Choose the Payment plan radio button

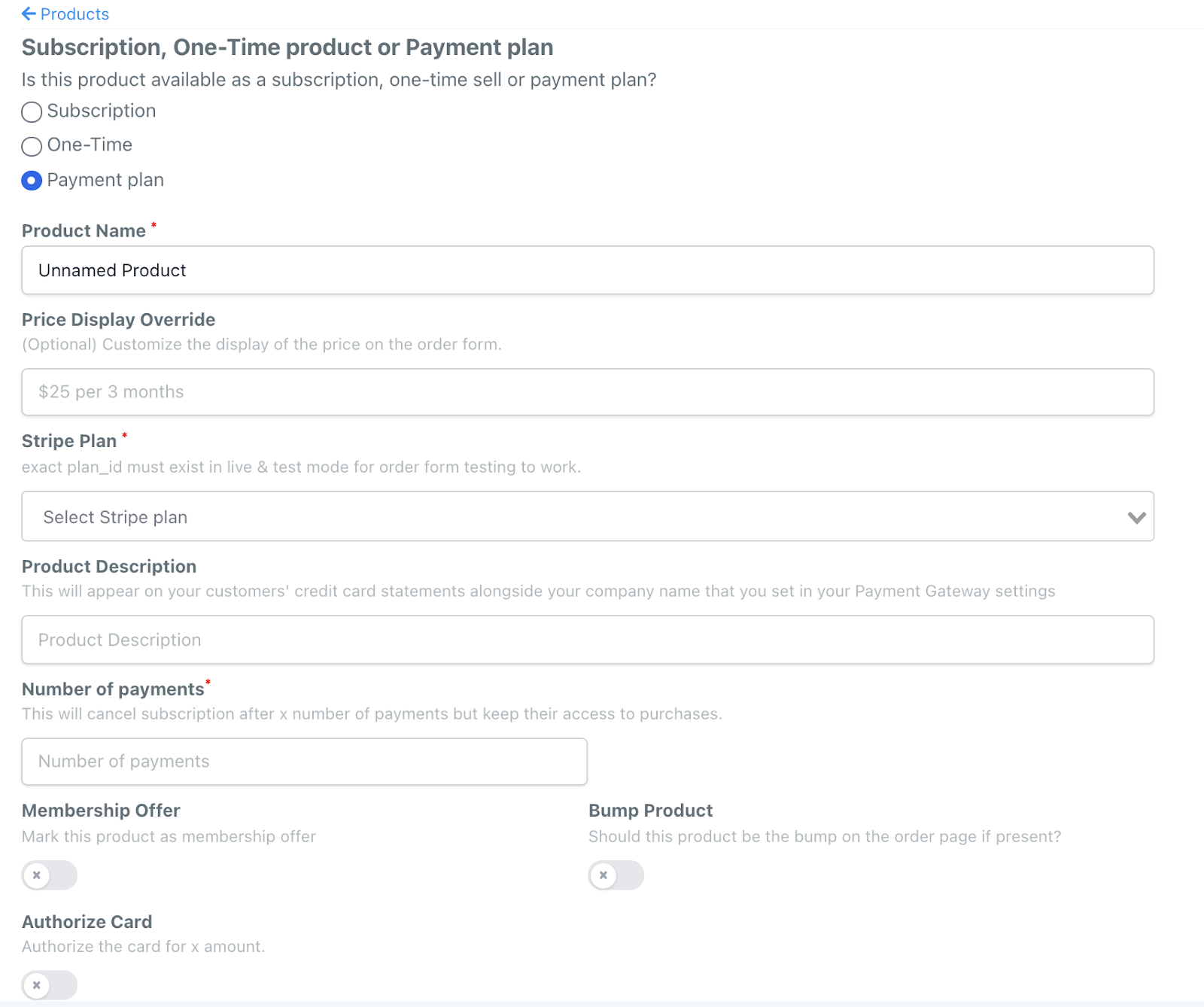pos(32,181)
